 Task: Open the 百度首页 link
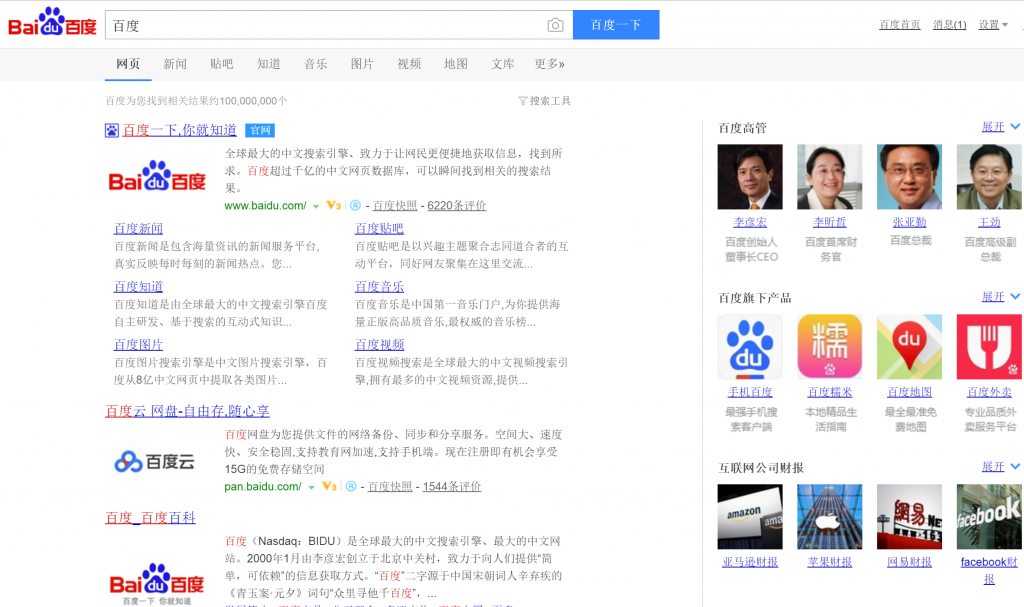(x=900, y=25)
